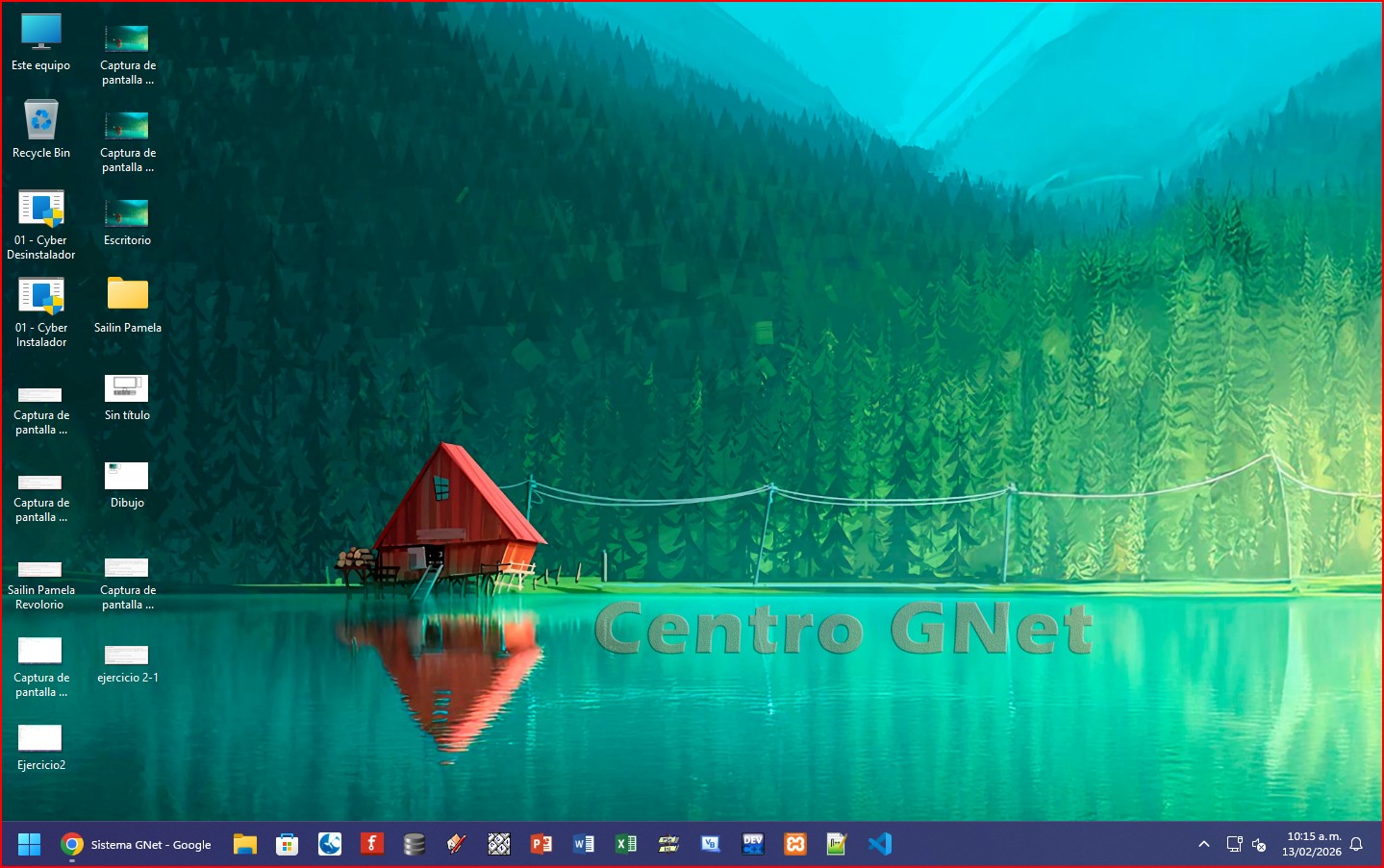Open the notifications bell
Viewport: 1384px width, 868px height.
pyautogui.click(x=1356, y=844)
